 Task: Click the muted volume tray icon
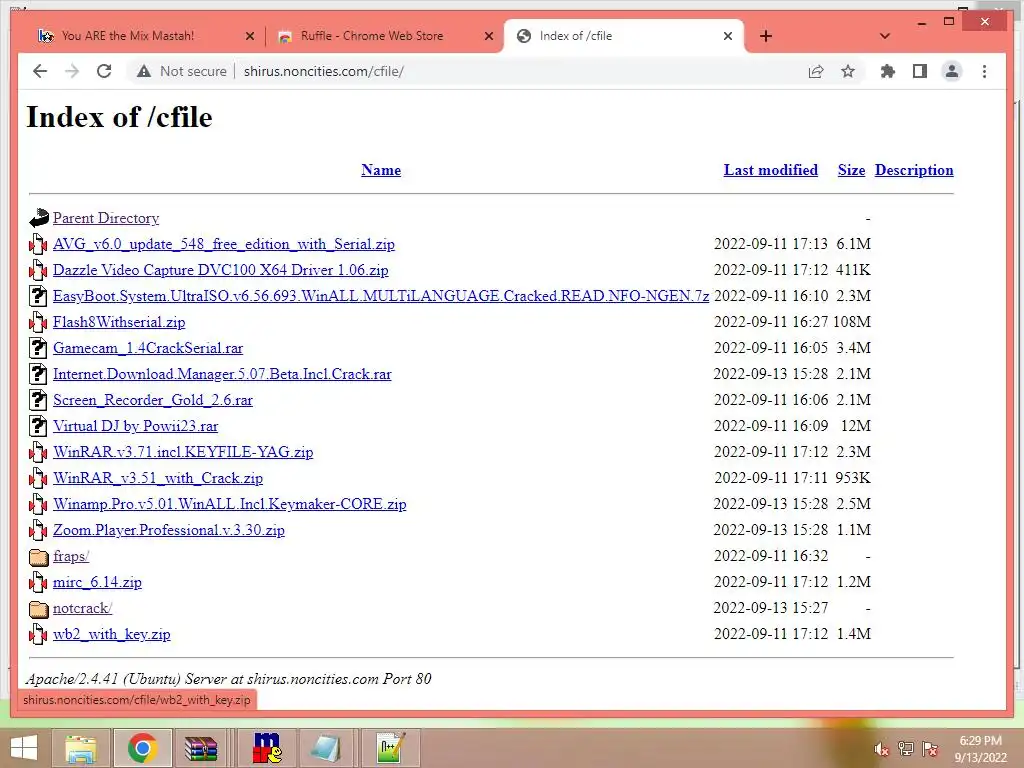click(881, 748)
